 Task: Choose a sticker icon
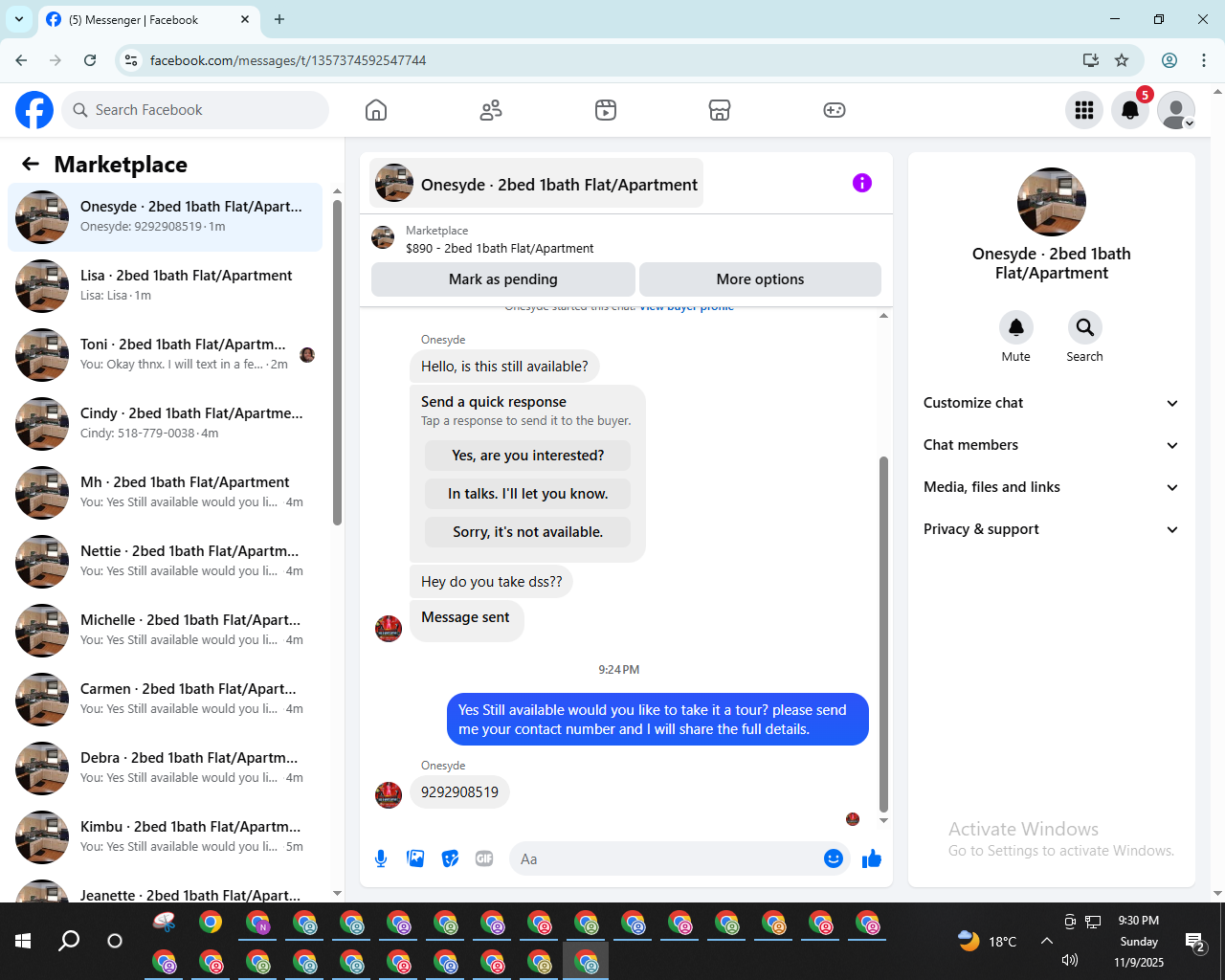(450, 858)
